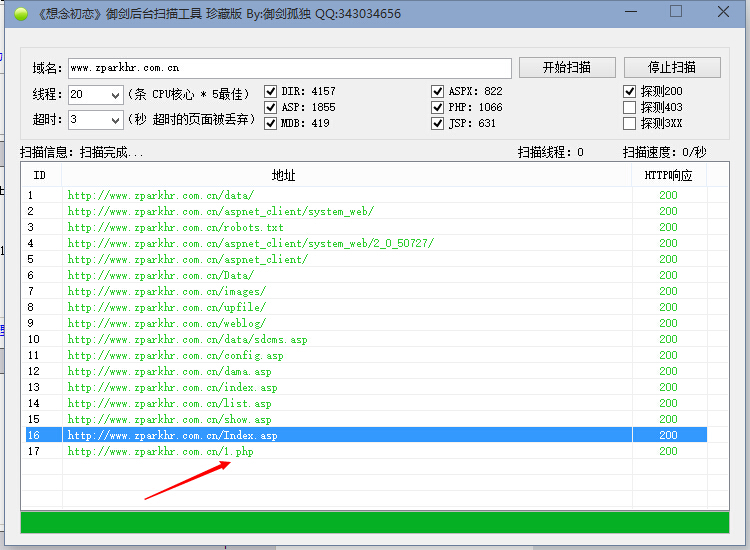
Task: Select the /upfile/ result row
Action: (366, 307)
